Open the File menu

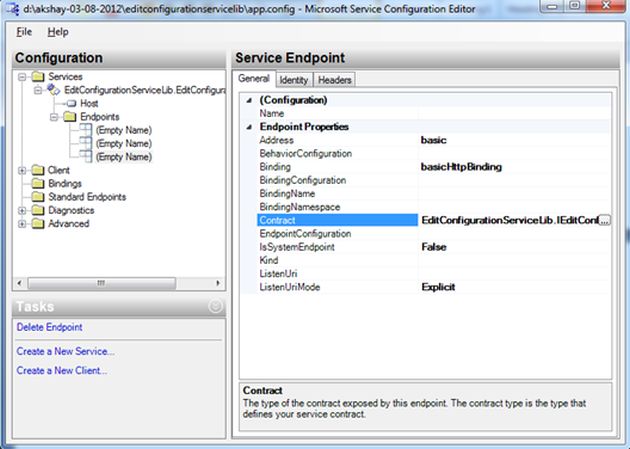pos(24,32)
